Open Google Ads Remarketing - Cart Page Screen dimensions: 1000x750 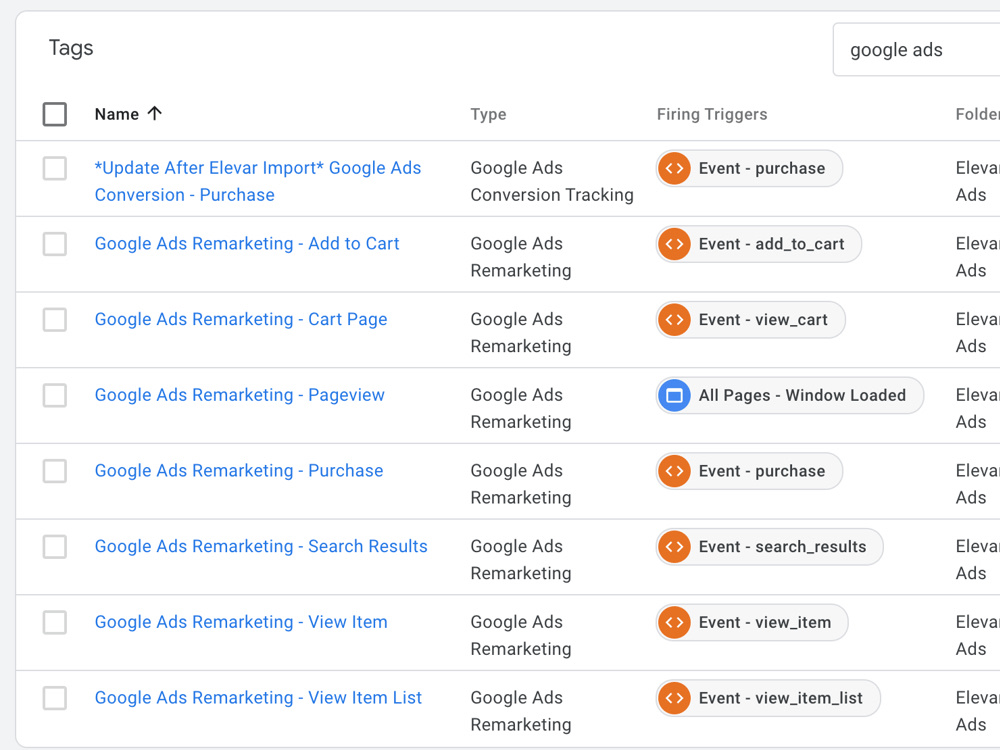pyautogui.click(x=241, y=320)
